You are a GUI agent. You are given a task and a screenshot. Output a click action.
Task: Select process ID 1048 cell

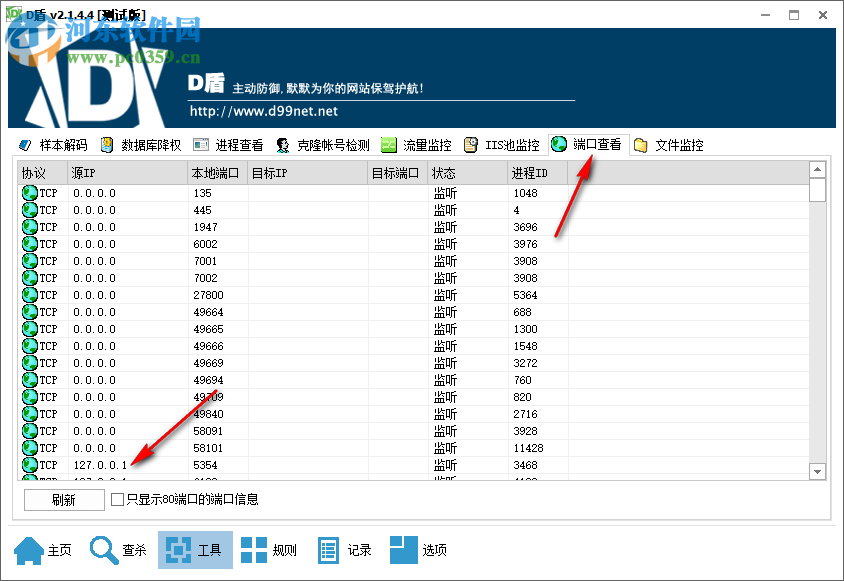point(525,193)
